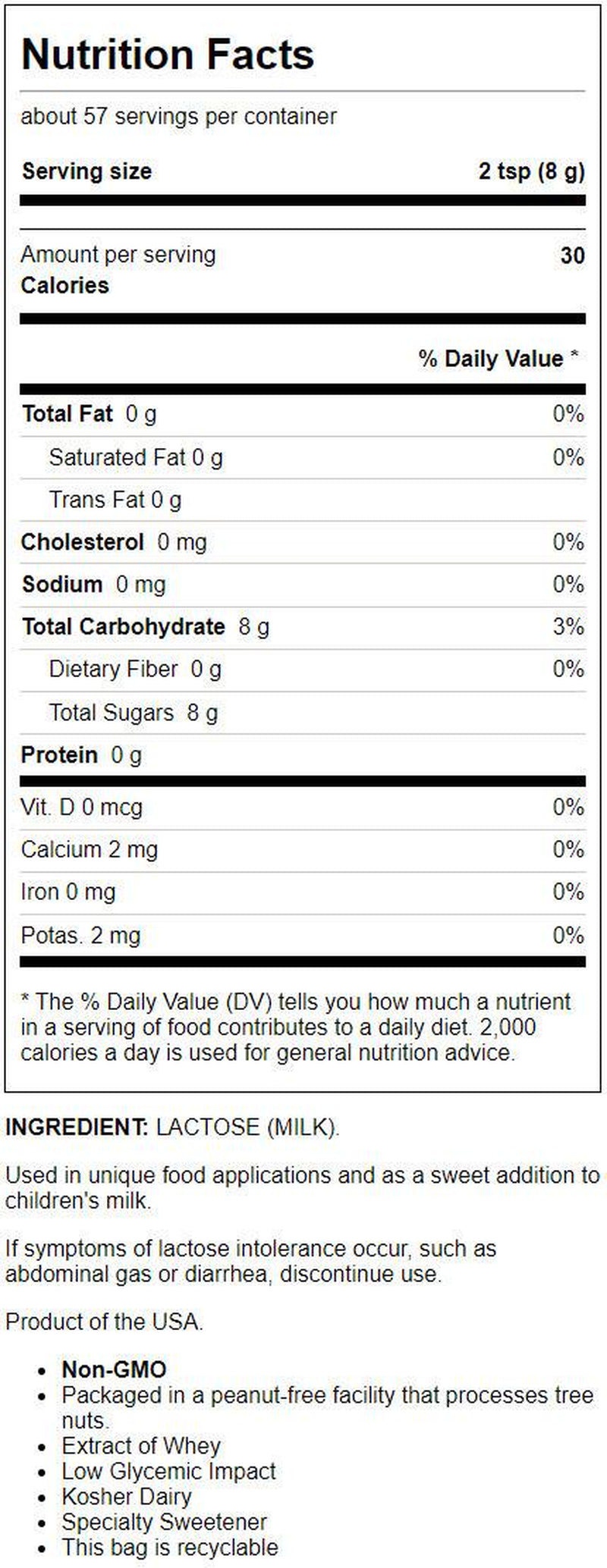This screenshot has height=1568, width=607.
Task: Click the Nutrition Facts heading
Action: (x=168, y=55)
